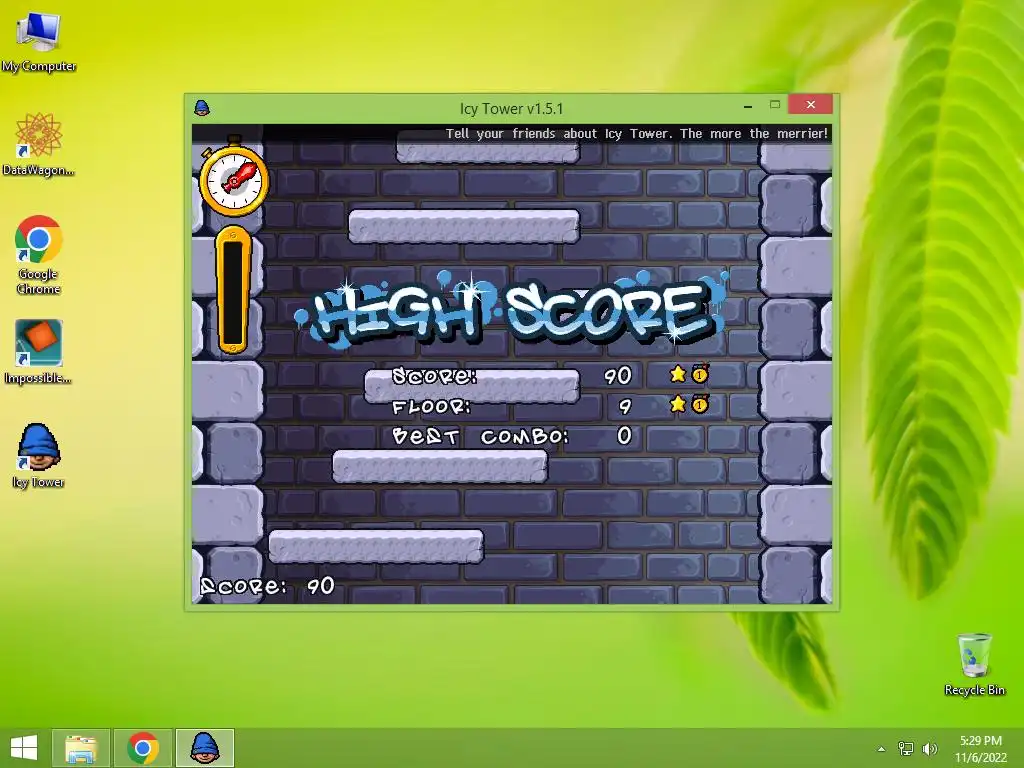Click the Icy Tower taskbar button
The image size is (1024, 768).
204,748
